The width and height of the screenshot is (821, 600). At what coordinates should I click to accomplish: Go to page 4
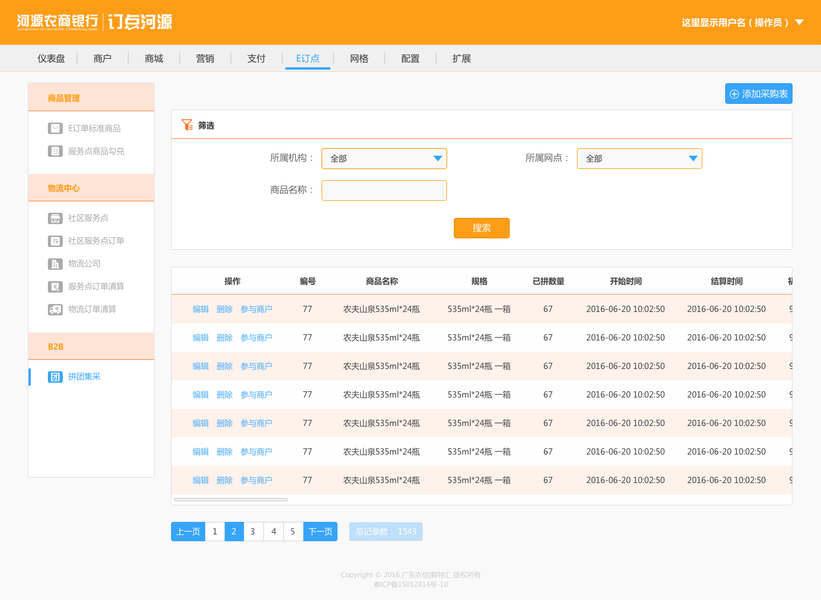point(273,531)
